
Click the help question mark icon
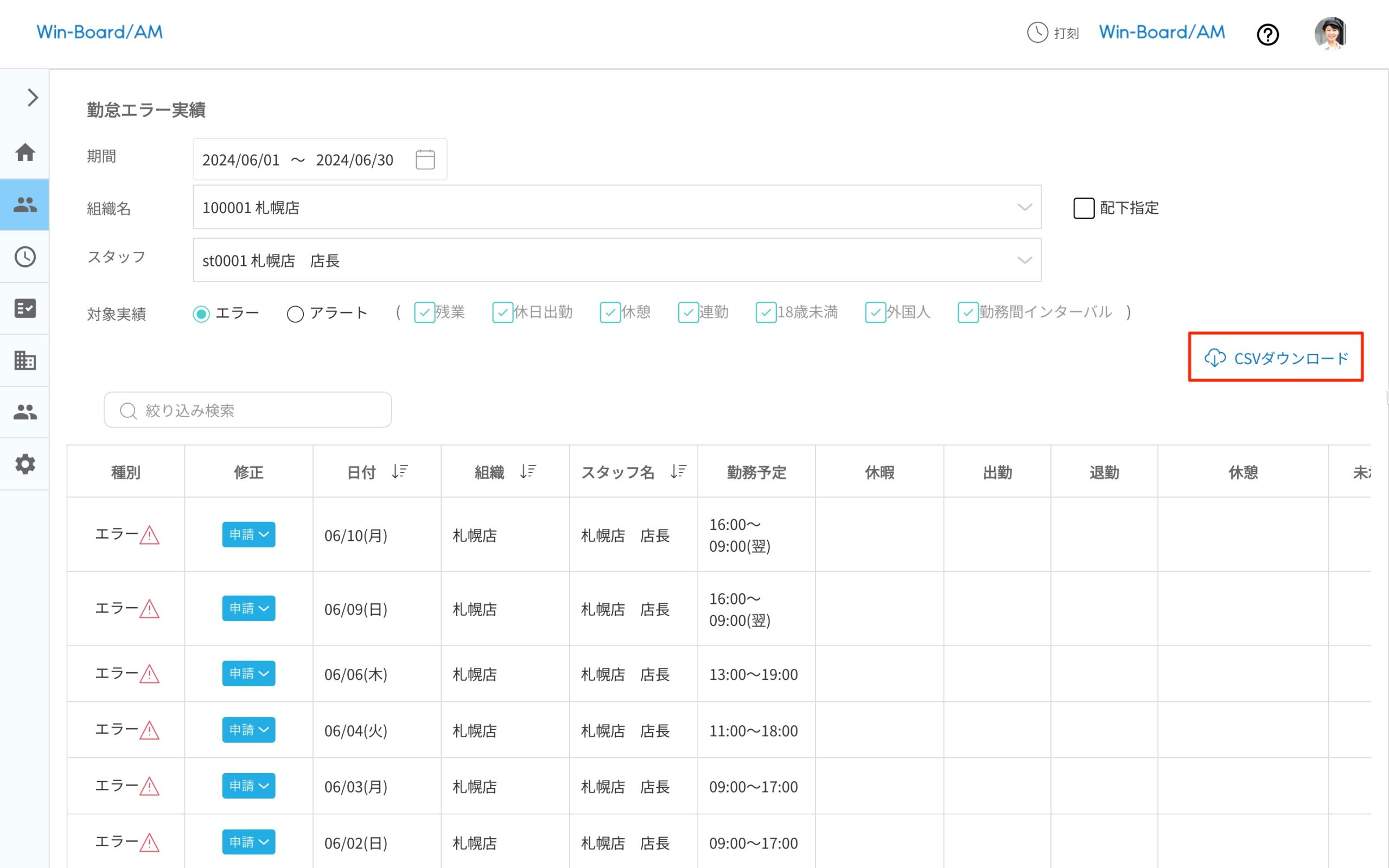pos(1267,34)
